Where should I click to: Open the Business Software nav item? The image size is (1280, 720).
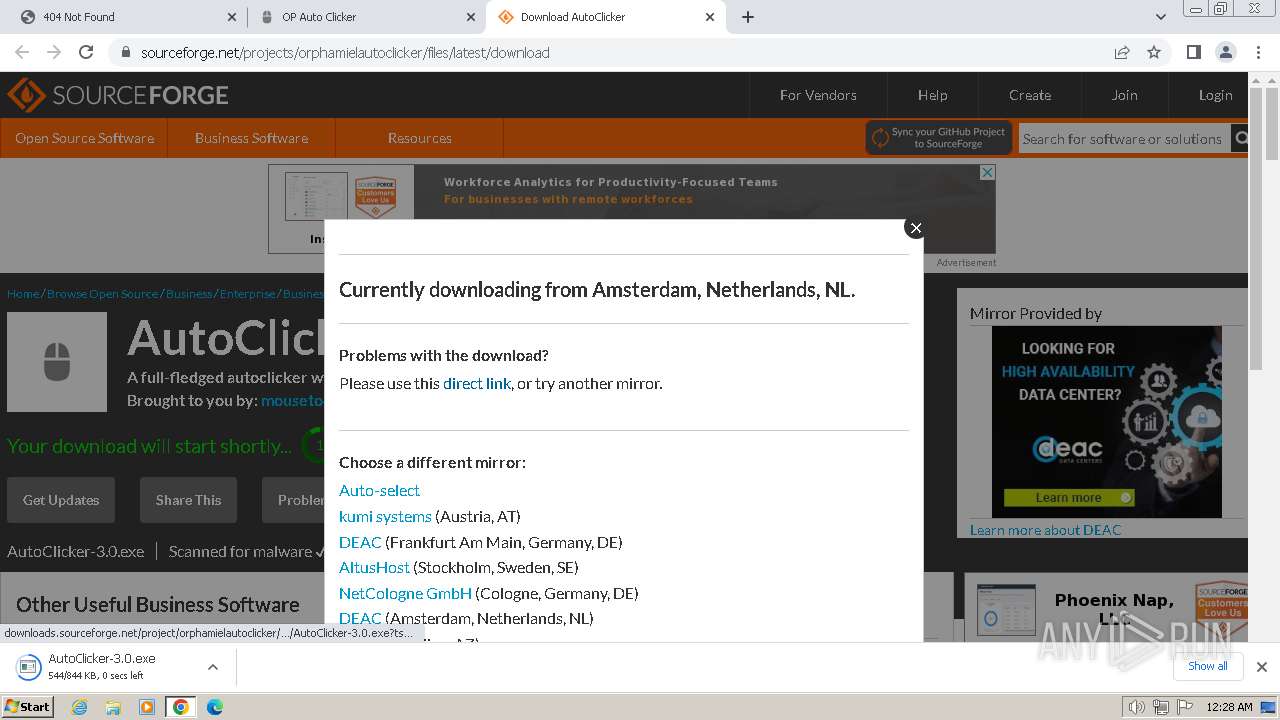pos(251,138)
